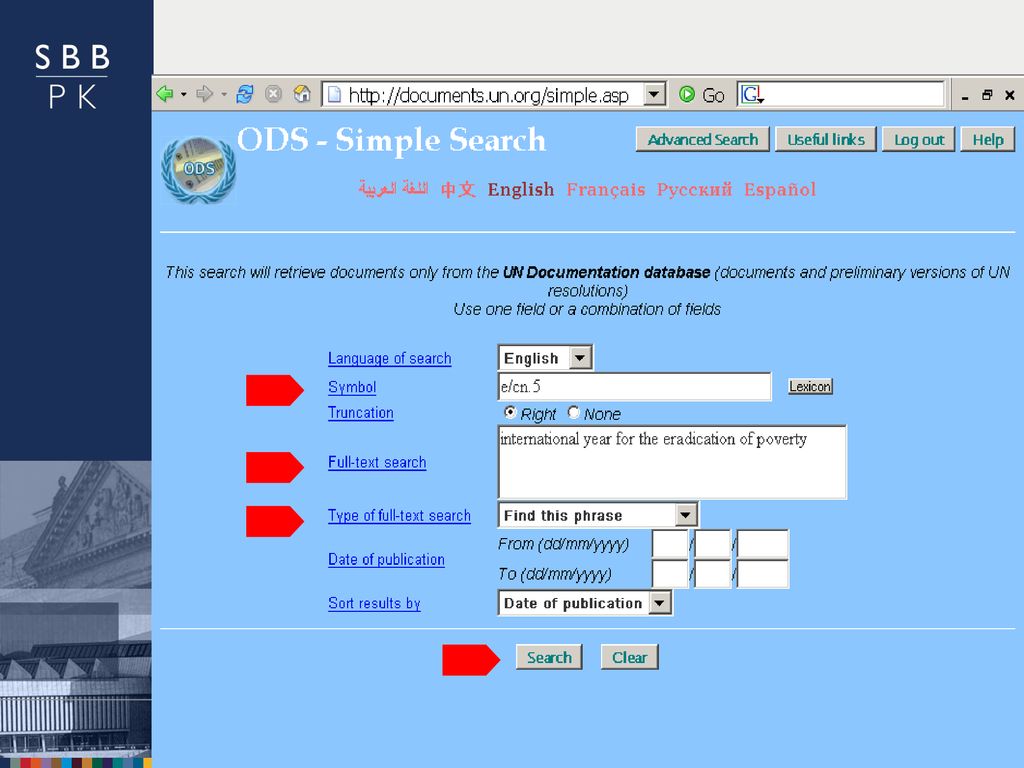
Task: Click the browser Forward arrow icon
Action: point(204,95)
